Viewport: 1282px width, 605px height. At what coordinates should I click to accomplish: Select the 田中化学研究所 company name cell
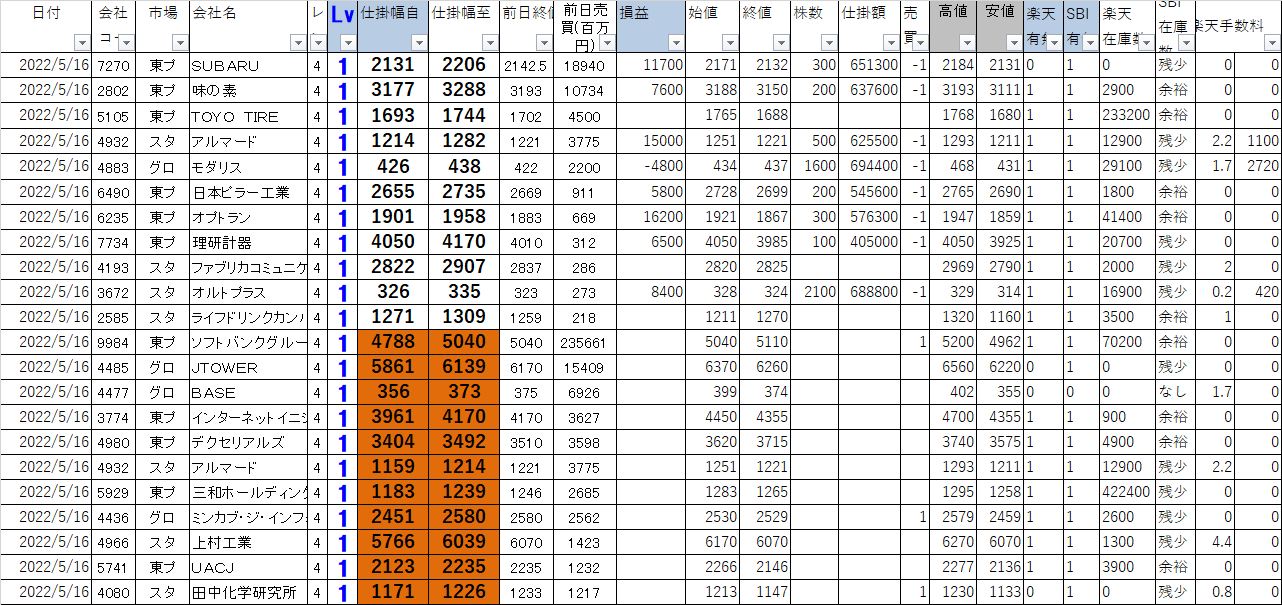tap(249, 592)
